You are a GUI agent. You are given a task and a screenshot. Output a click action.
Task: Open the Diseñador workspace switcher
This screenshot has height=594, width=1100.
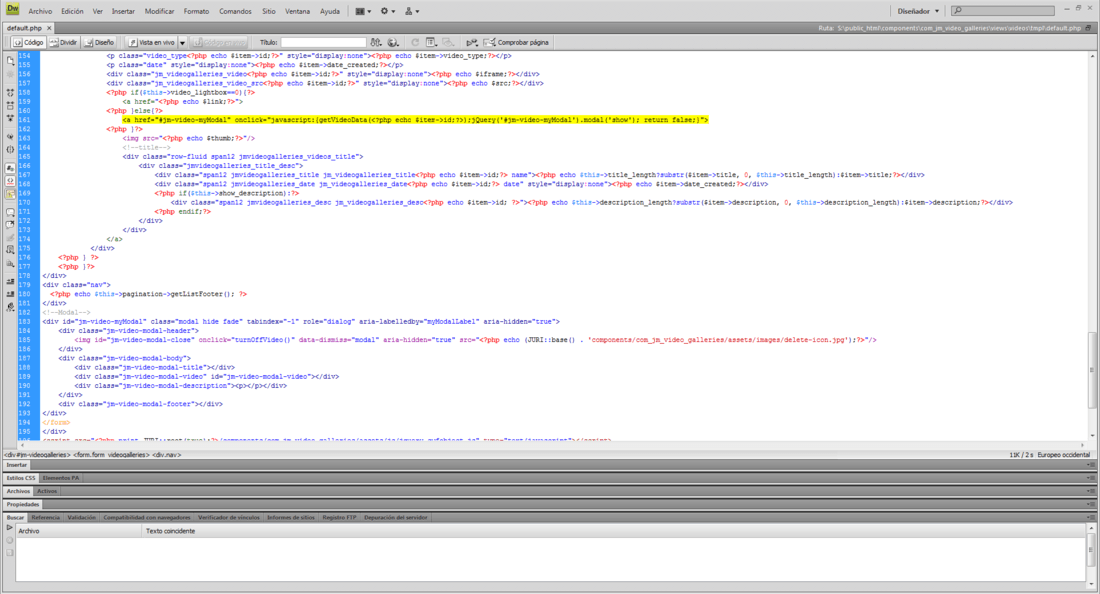[918, 11]
